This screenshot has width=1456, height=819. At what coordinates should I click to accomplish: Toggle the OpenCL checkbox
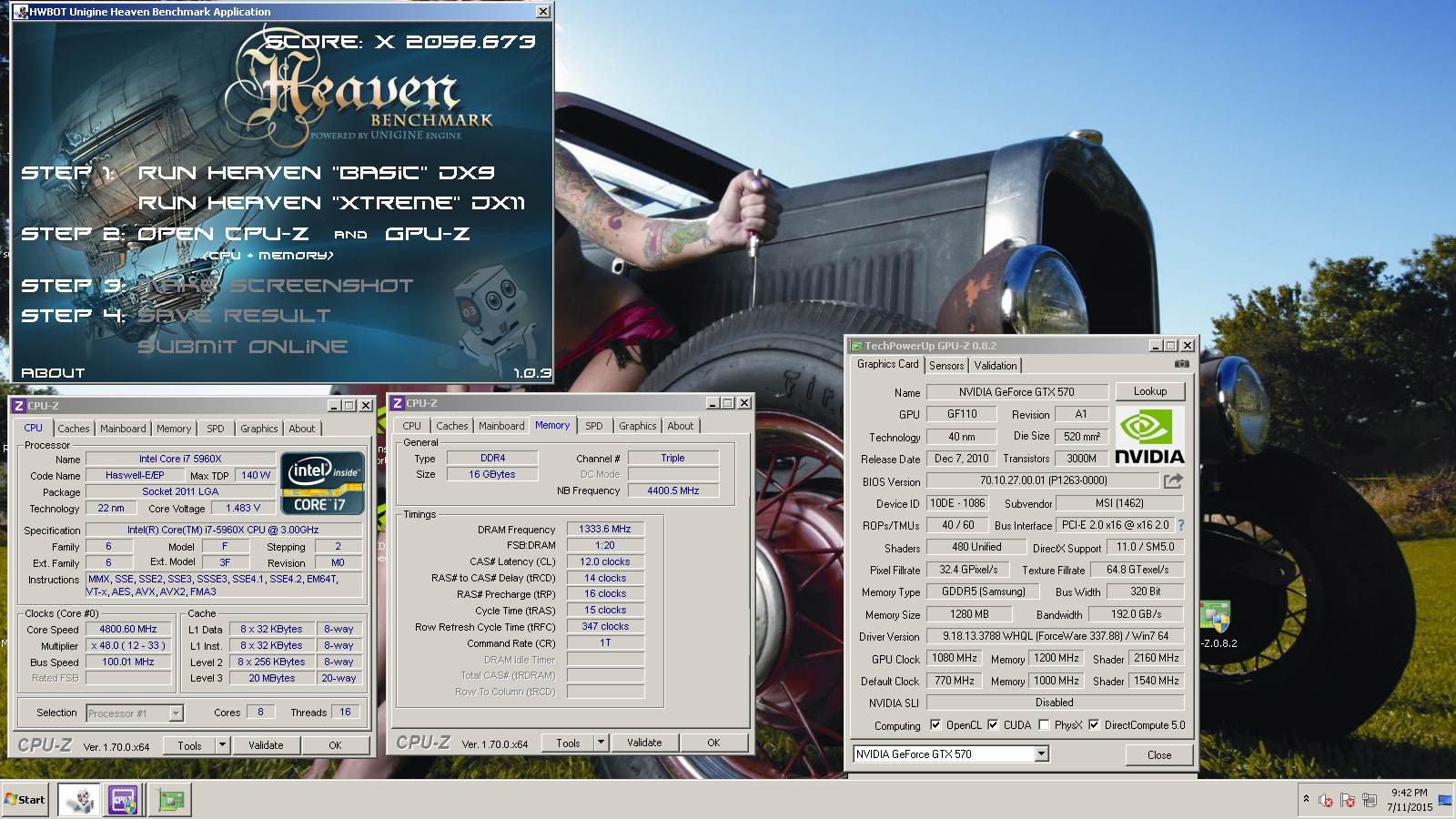[935, 725]
